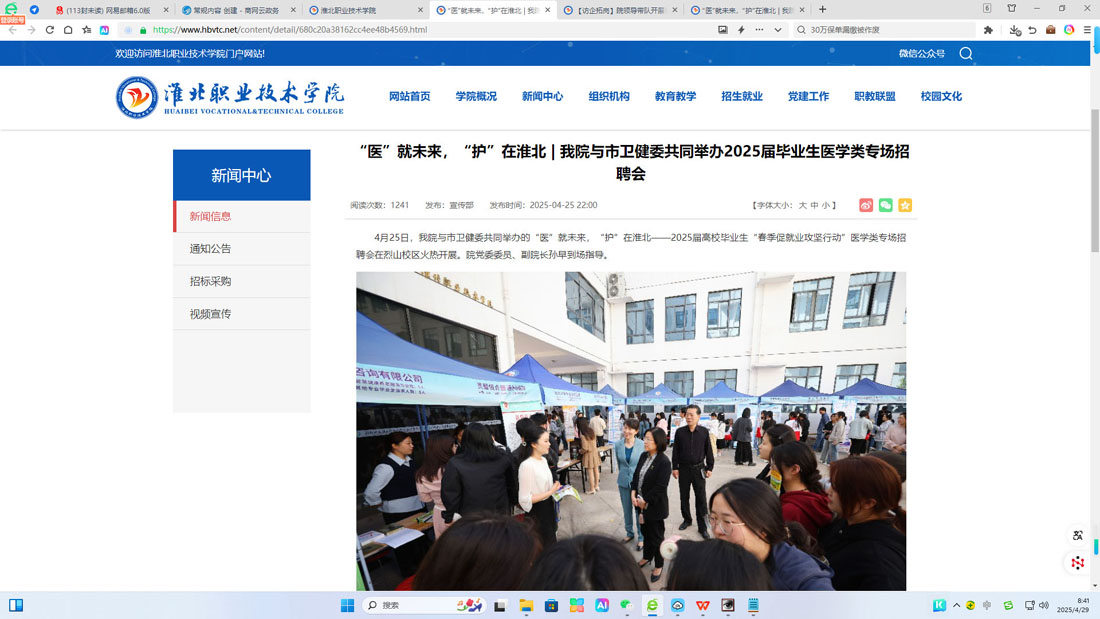Image resolution: width=1100 pixels, height=619 pixels.
Task: Click the bookmark star in the toolbar
Action: [x=86, y=29]
